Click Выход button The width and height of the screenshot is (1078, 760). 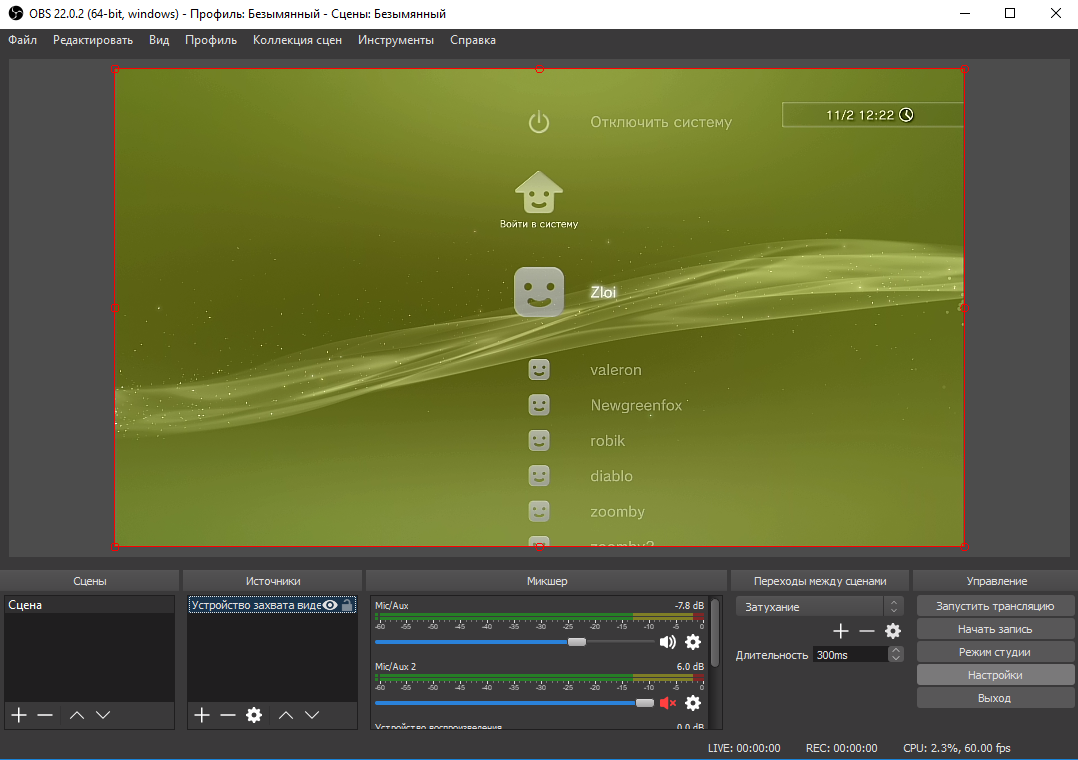pos(995,697)
